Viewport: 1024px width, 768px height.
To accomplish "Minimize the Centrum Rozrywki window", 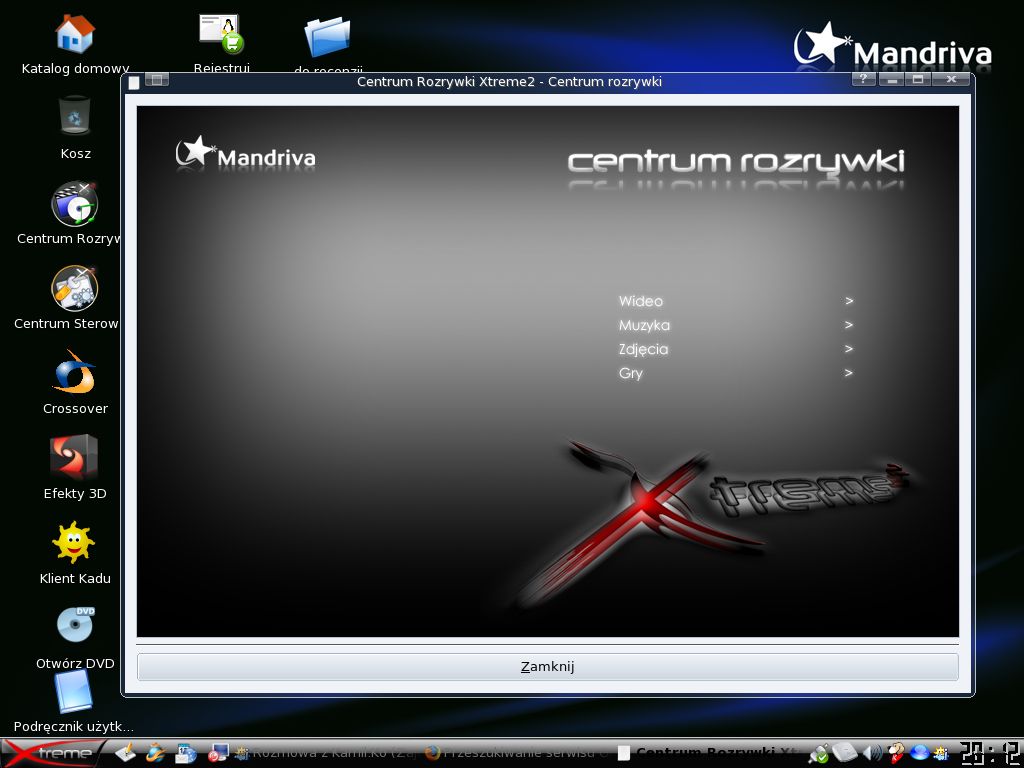I will (x=891, y=80).
